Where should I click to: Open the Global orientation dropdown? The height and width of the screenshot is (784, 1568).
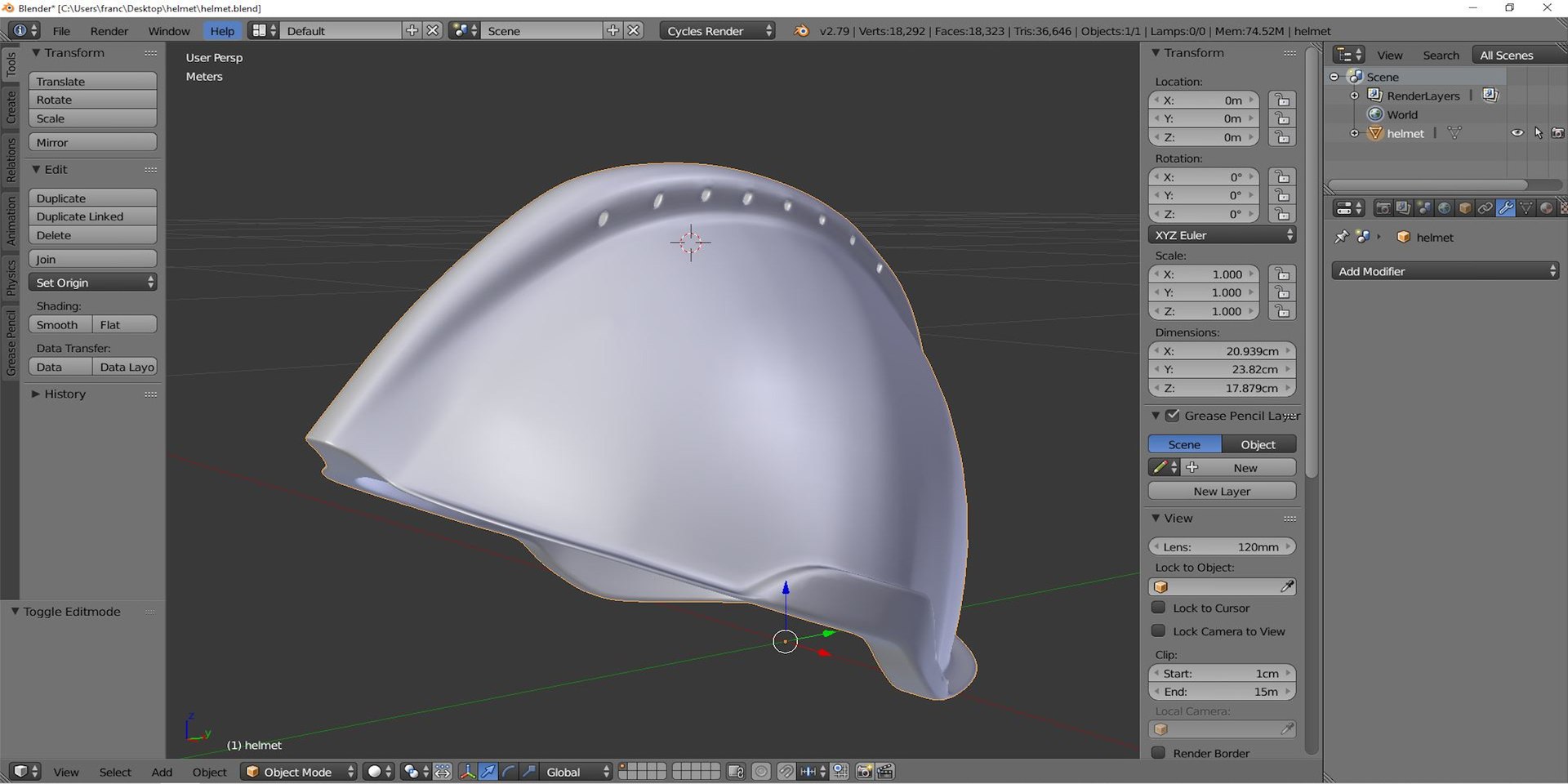pyautogui.click(x=577, y=772)
